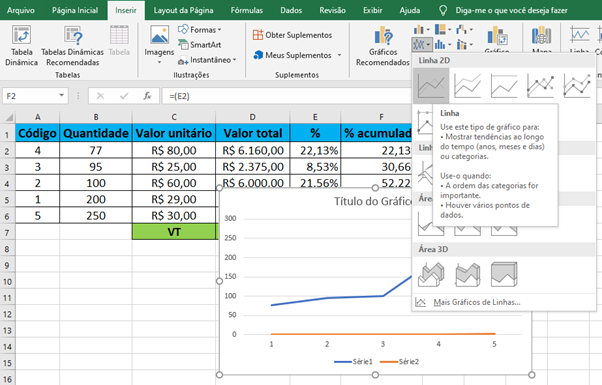
Task: Select the cell with 22,13% in column E
Action: click(315, 150)
